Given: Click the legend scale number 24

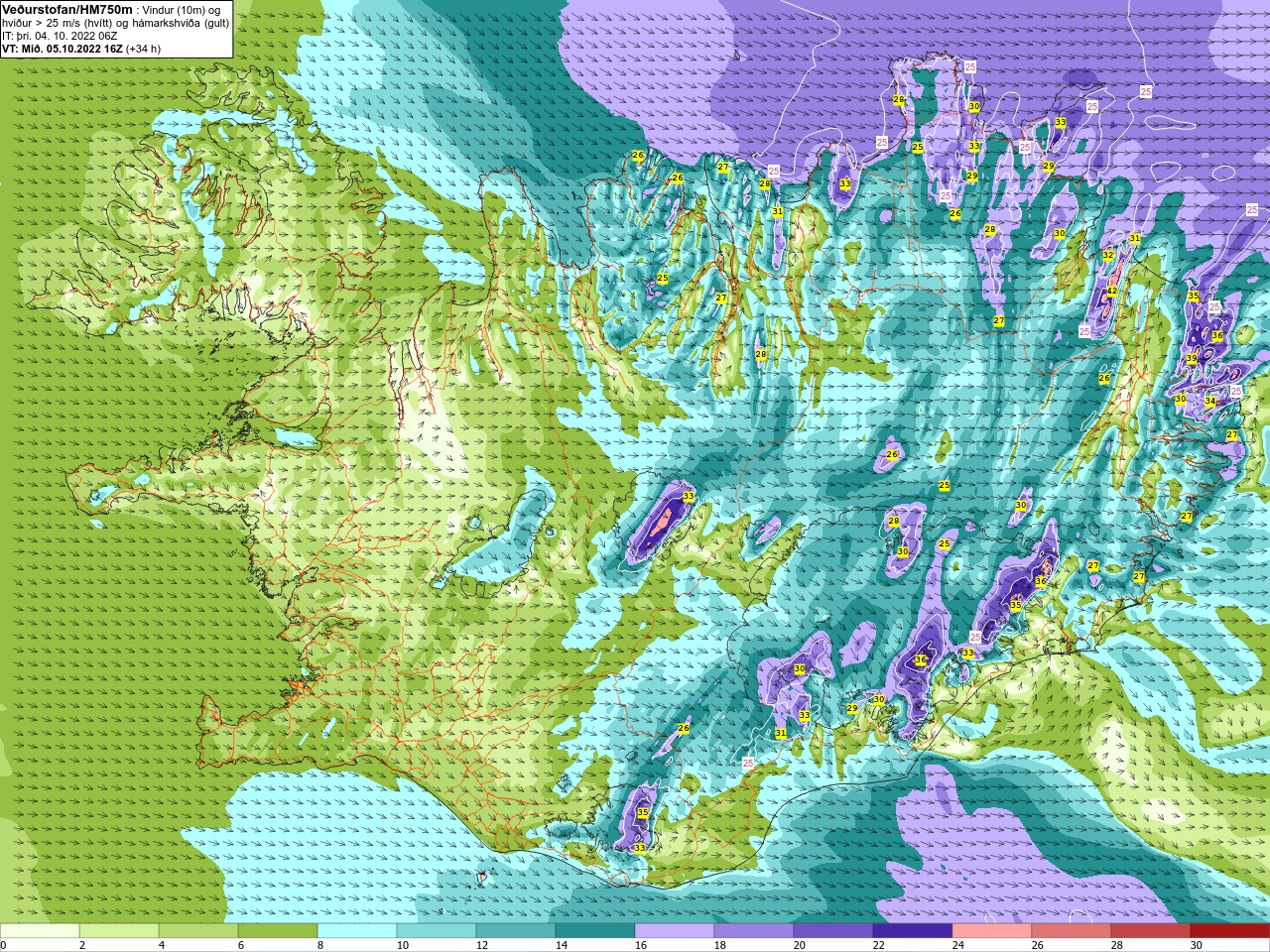Looking at the screenshot, I should (x=958, y=945).
